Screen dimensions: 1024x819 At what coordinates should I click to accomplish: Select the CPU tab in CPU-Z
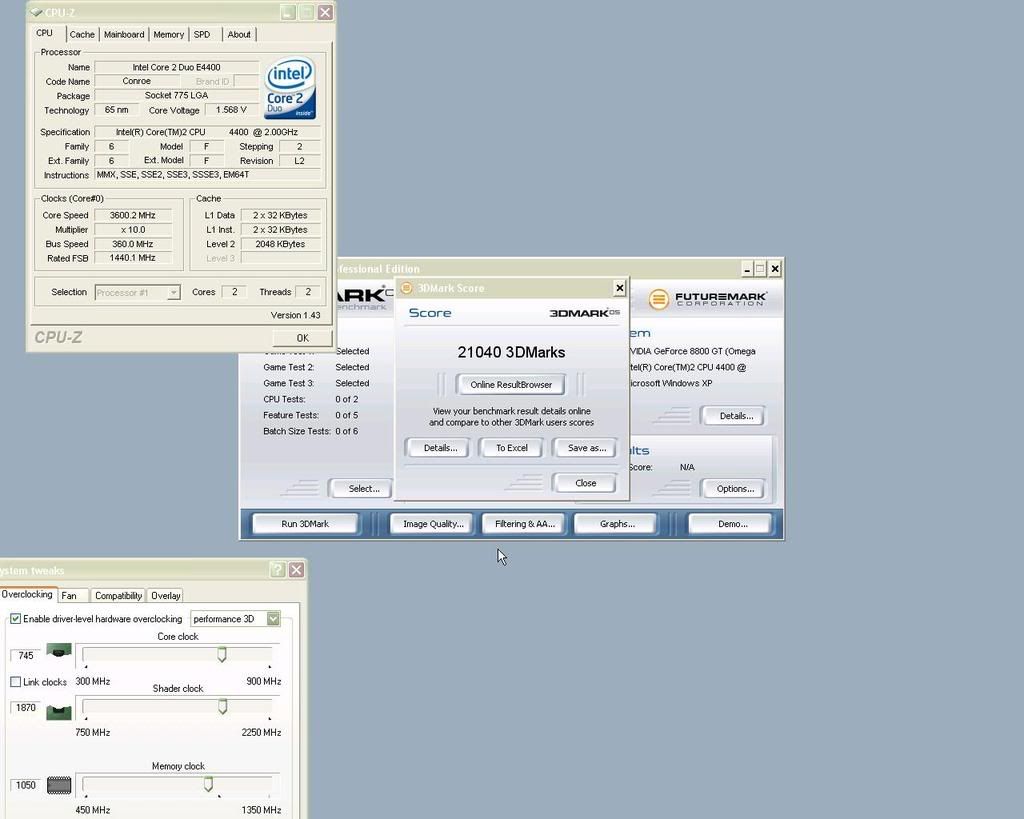pyautogui.click(x=44, y=33)
